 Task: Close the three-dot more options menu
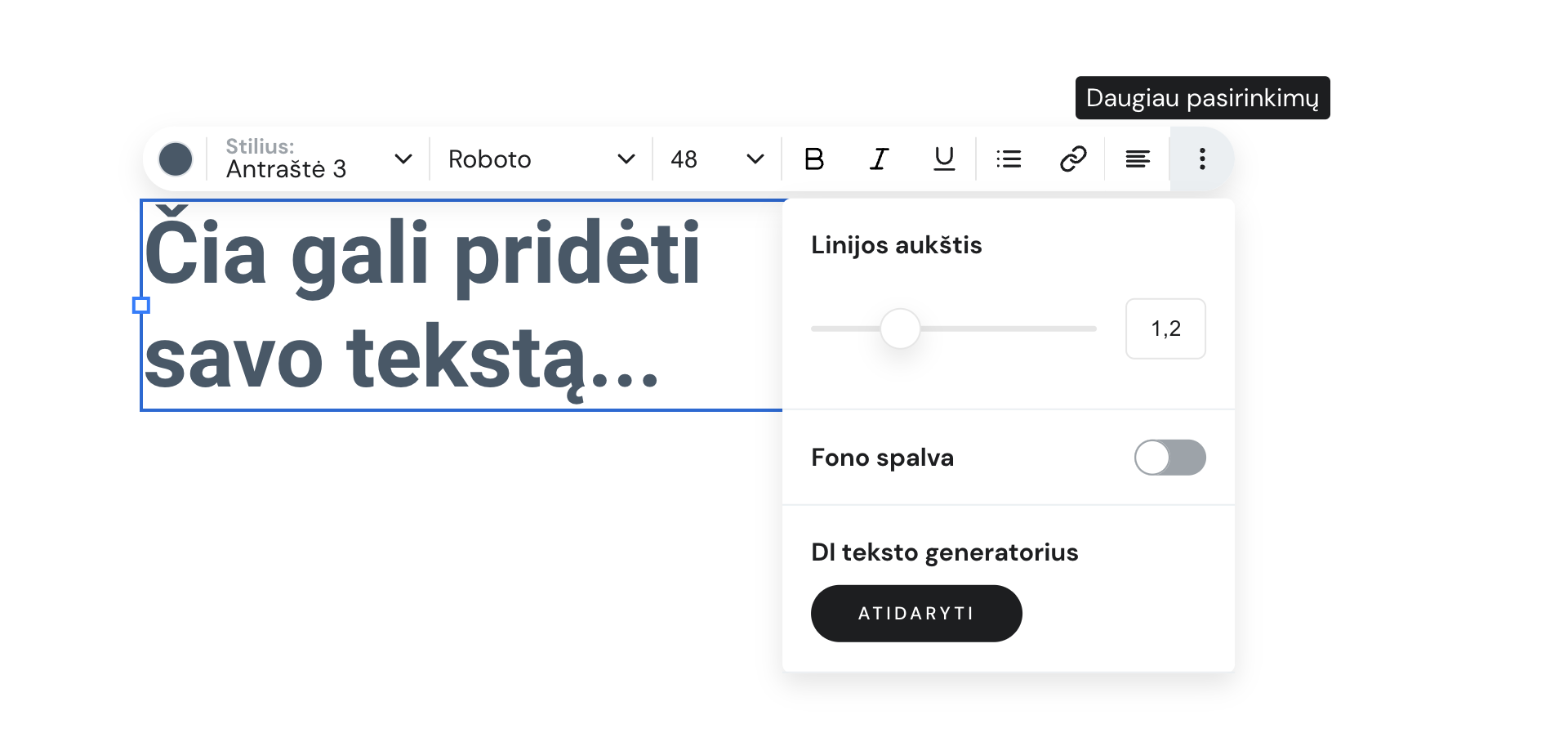point(1201,159)
